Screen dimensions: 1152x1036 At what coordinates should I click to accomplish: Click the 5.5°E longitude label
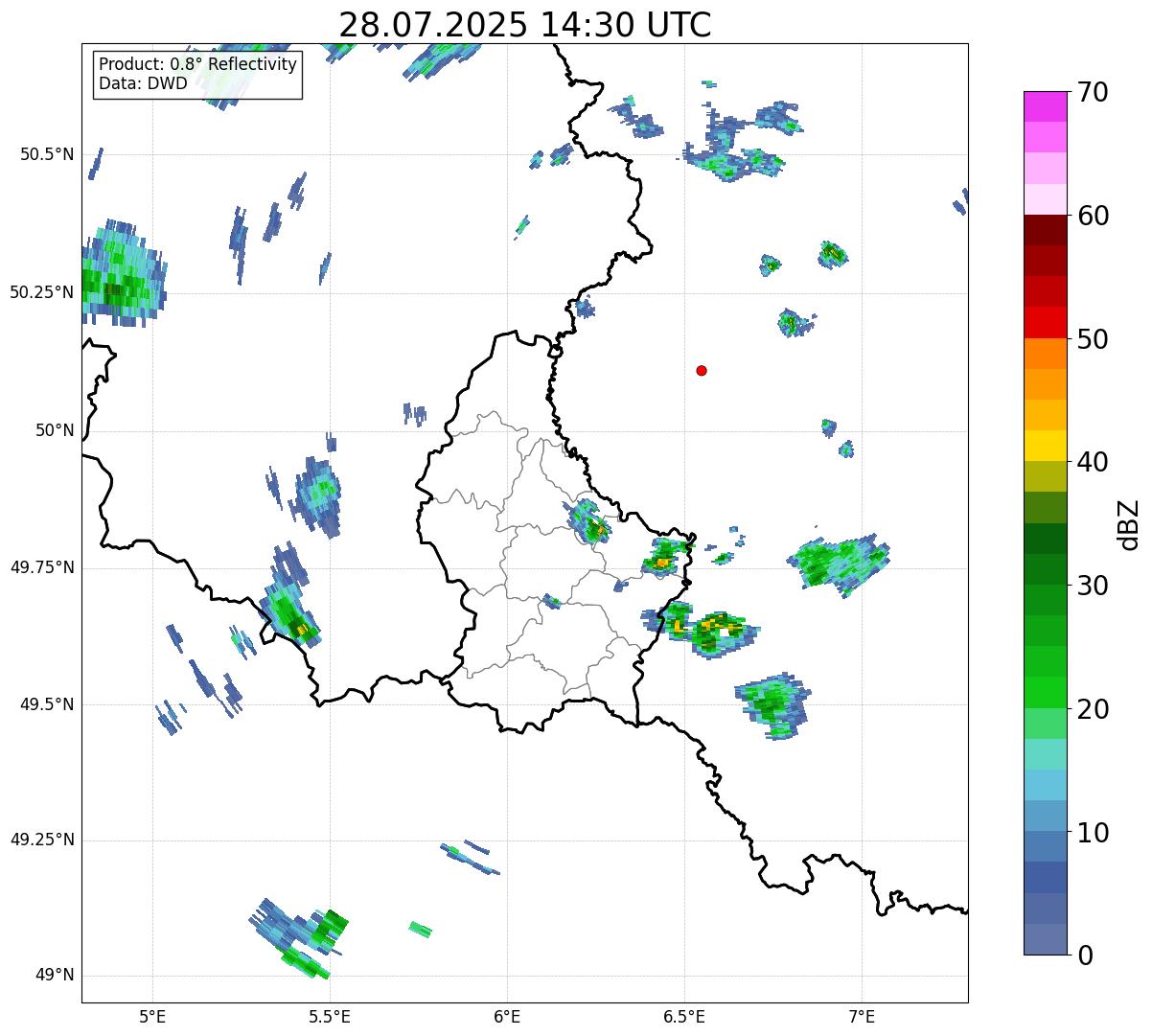point(330,1017)
